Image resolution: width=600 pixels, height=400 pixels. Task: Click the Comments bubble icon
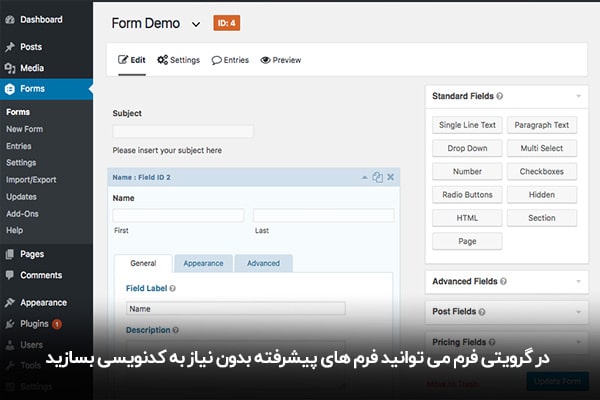10,275
